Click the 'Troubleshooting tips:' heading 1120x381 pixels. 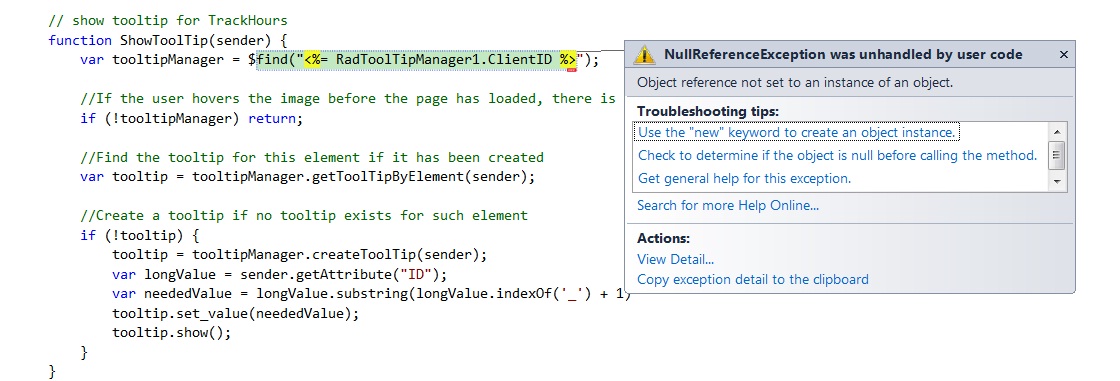pos(708,112)
